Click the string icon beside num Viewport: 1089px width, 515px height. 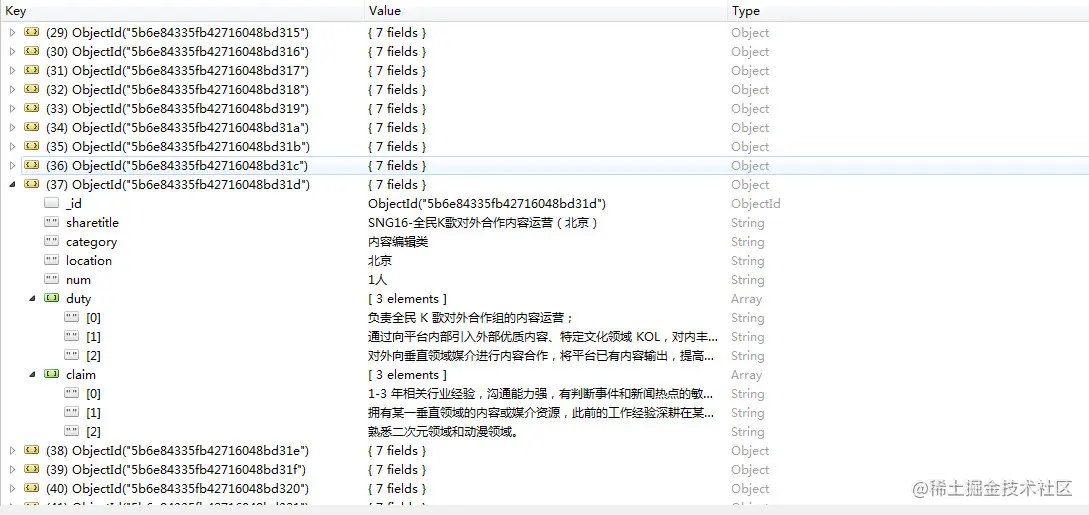(x=51, y=280)
